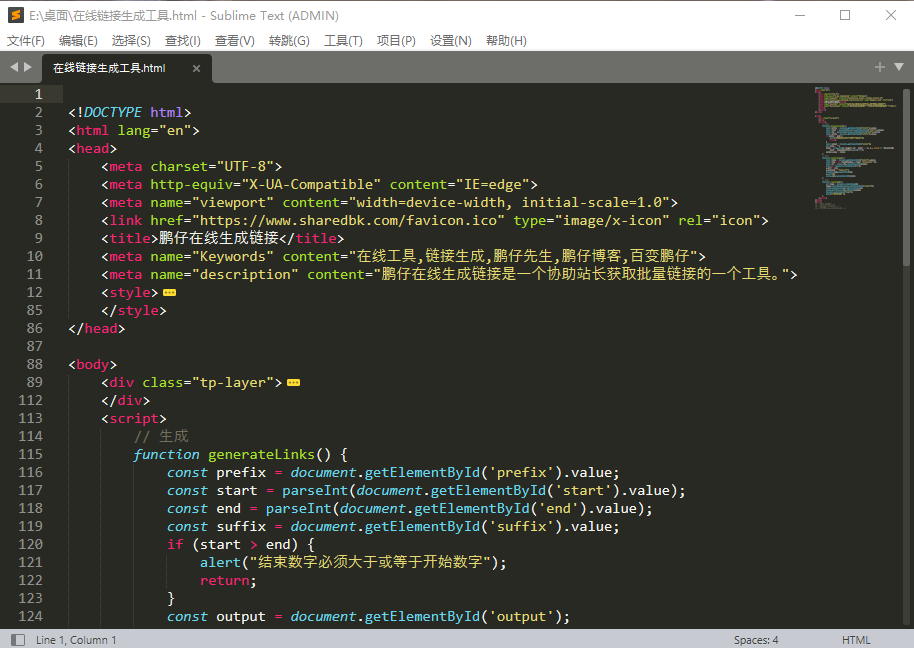This screenshot has width=914, height=648.
Task: Expand folded tp-layer div on line 89
Action: click(x=294, y=383)
